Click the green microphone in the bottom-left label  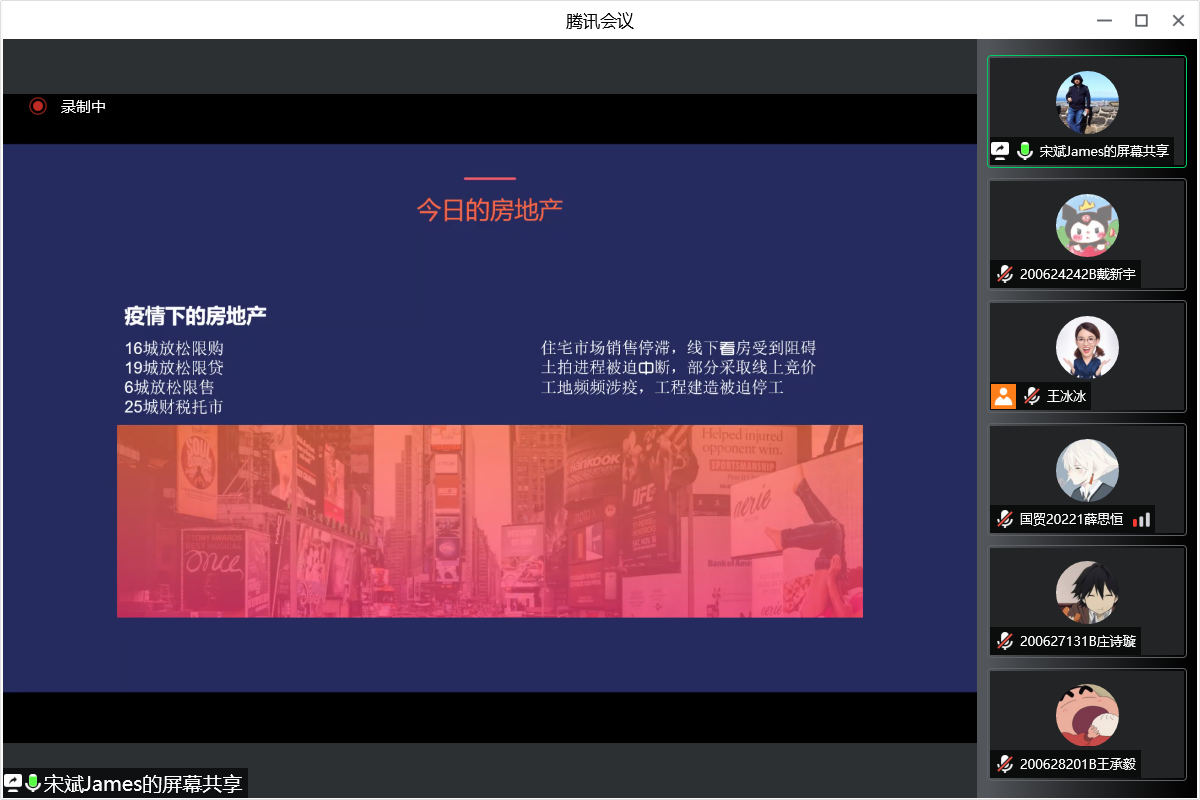[x=33, y=783]
